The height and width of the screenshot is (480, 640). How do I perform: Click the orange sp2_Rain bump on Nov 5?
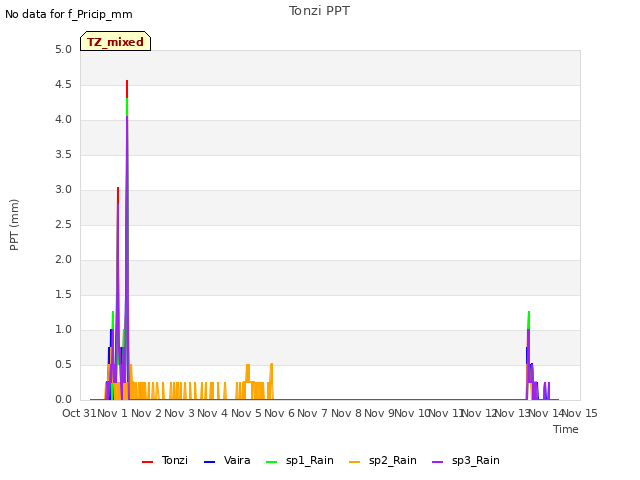[x=248, y=373]
